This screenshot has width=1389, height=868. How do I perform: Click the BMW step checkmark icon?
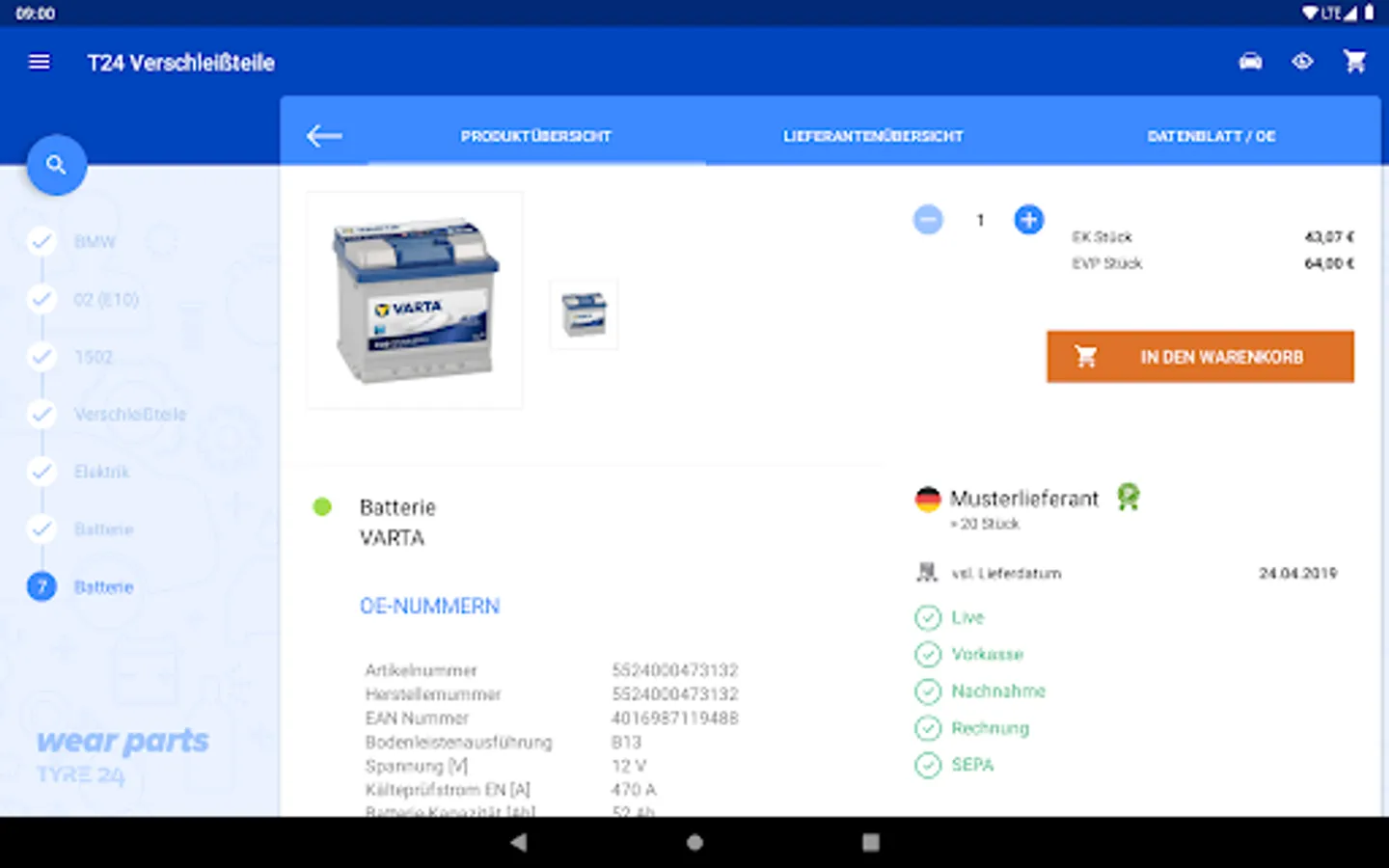click(x=41, y=241)
